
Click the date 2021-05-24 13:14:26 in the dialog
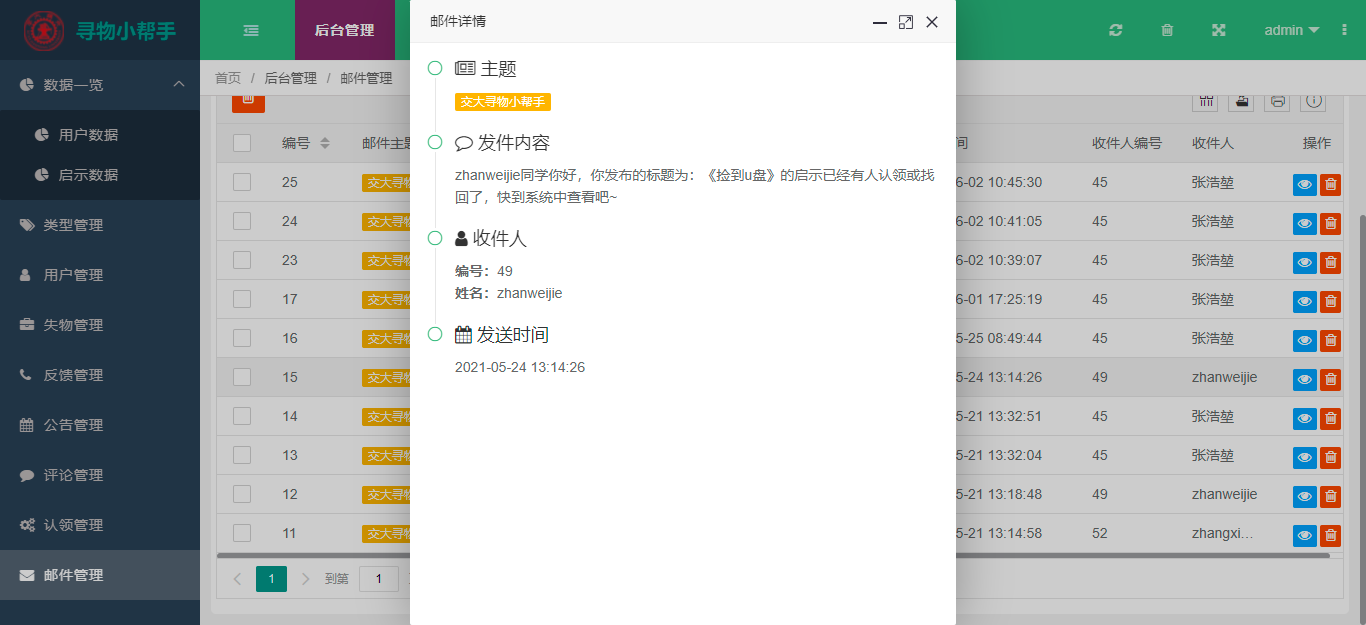(x=520, y=368)
